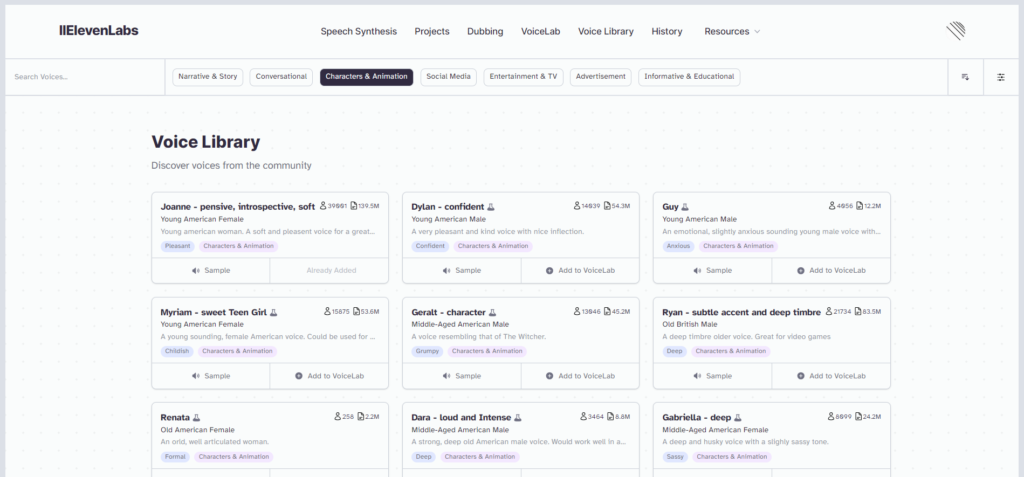Viewport: 1024px width, 477px height.
Task: Open VoiceLab in the top navigation
Action: [x=540, y=31]
